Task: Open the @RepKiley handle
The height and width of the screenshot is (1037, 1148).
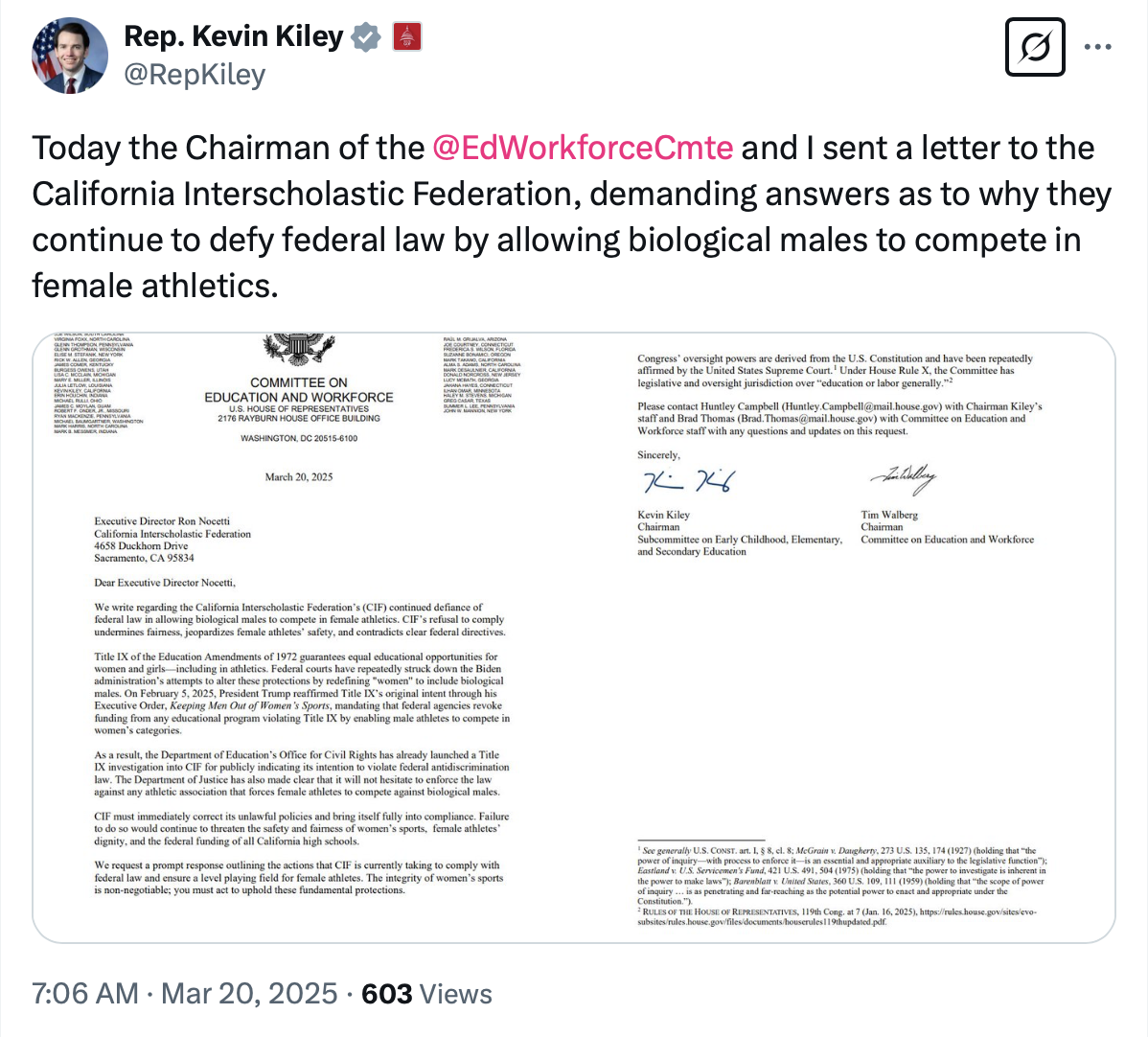Action: (x=195, y=74)
